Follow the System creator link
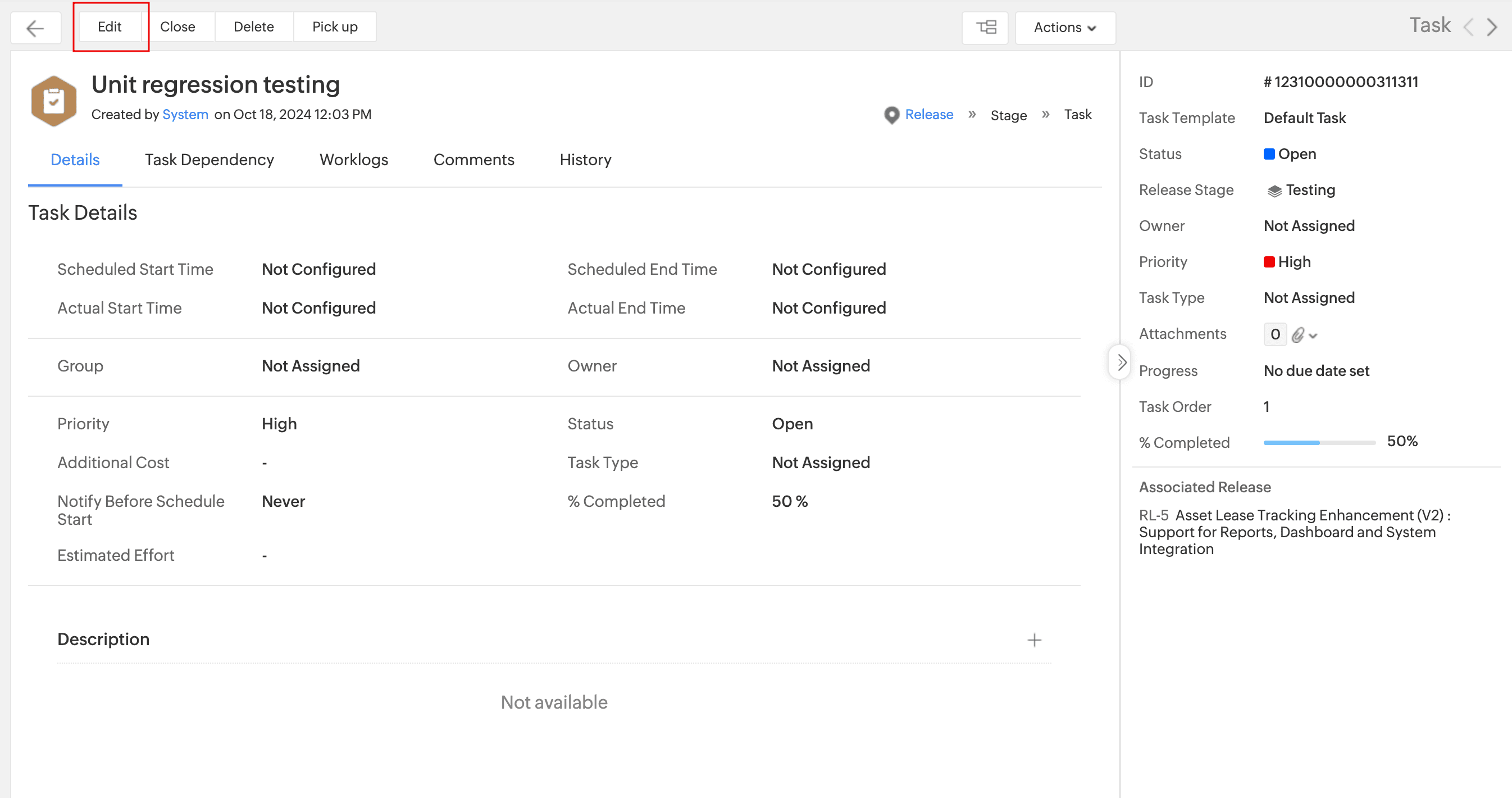 click(185, 115)
